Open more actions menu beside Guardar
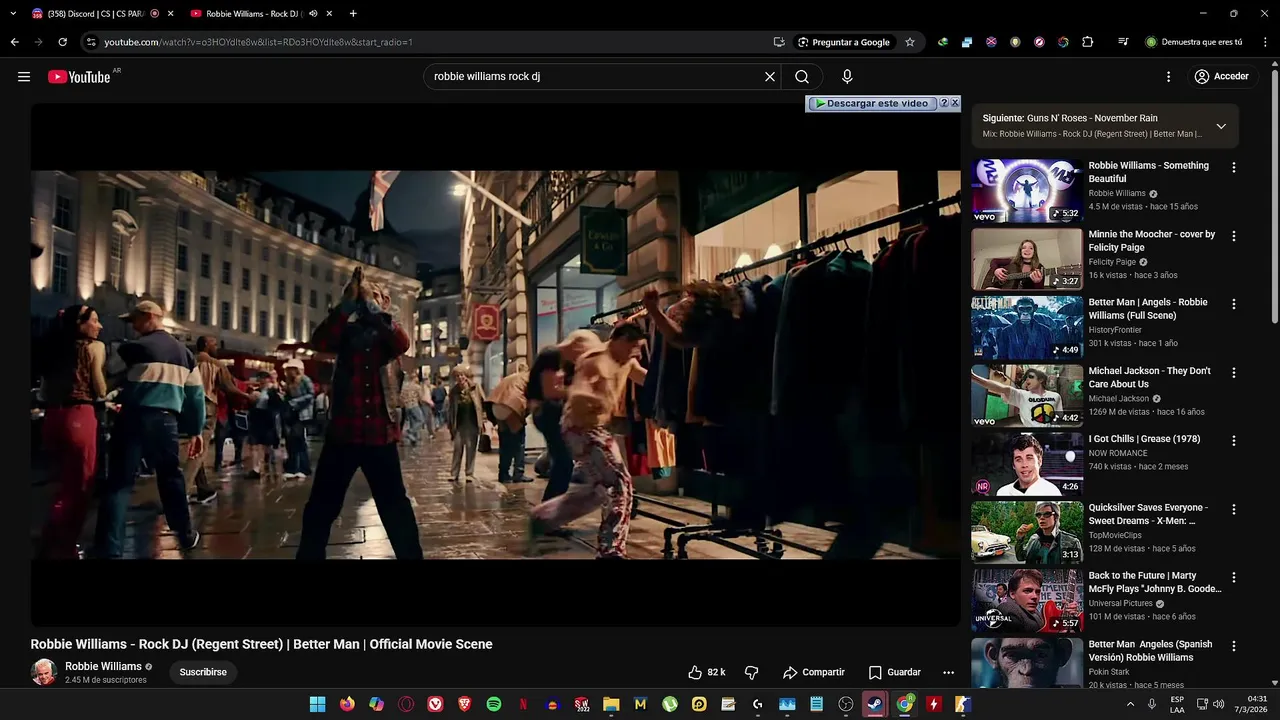1280x720 pixels. tap(948, 672)
